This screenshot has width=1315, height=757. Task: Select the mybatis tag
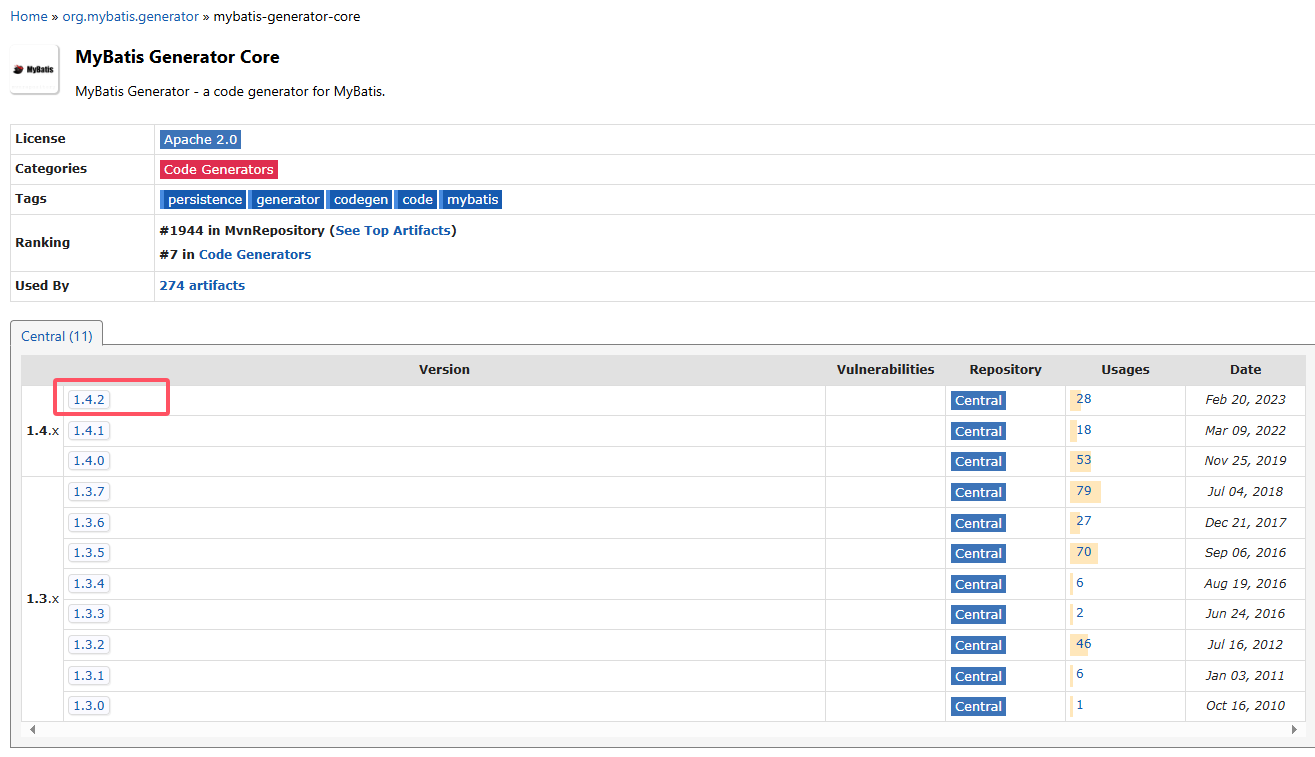click(471, 199)
